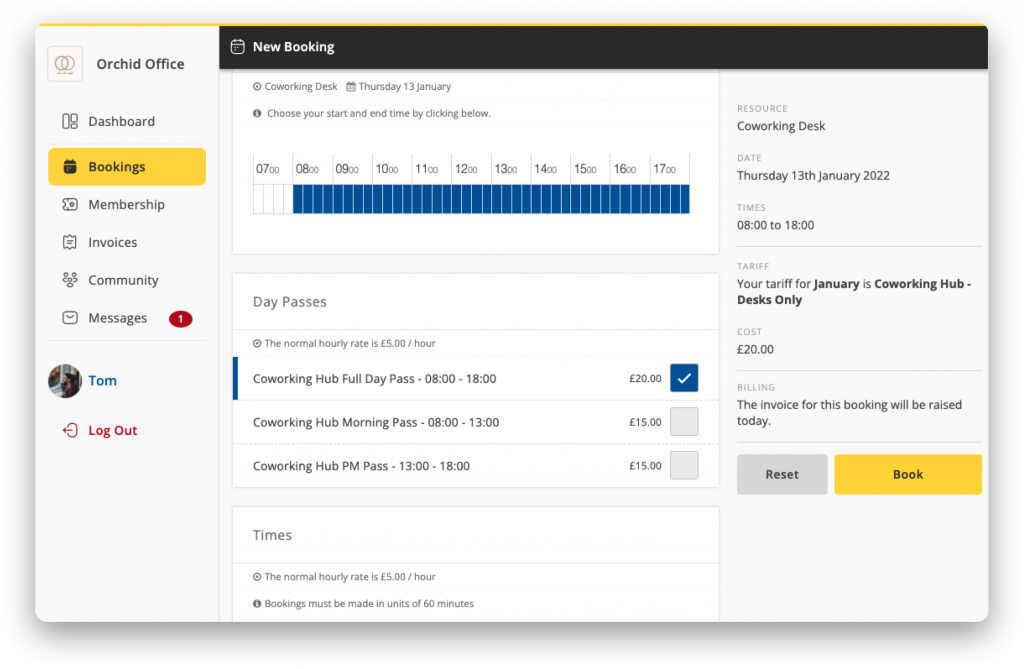Go to the Membership section

(x=127, y=204)
